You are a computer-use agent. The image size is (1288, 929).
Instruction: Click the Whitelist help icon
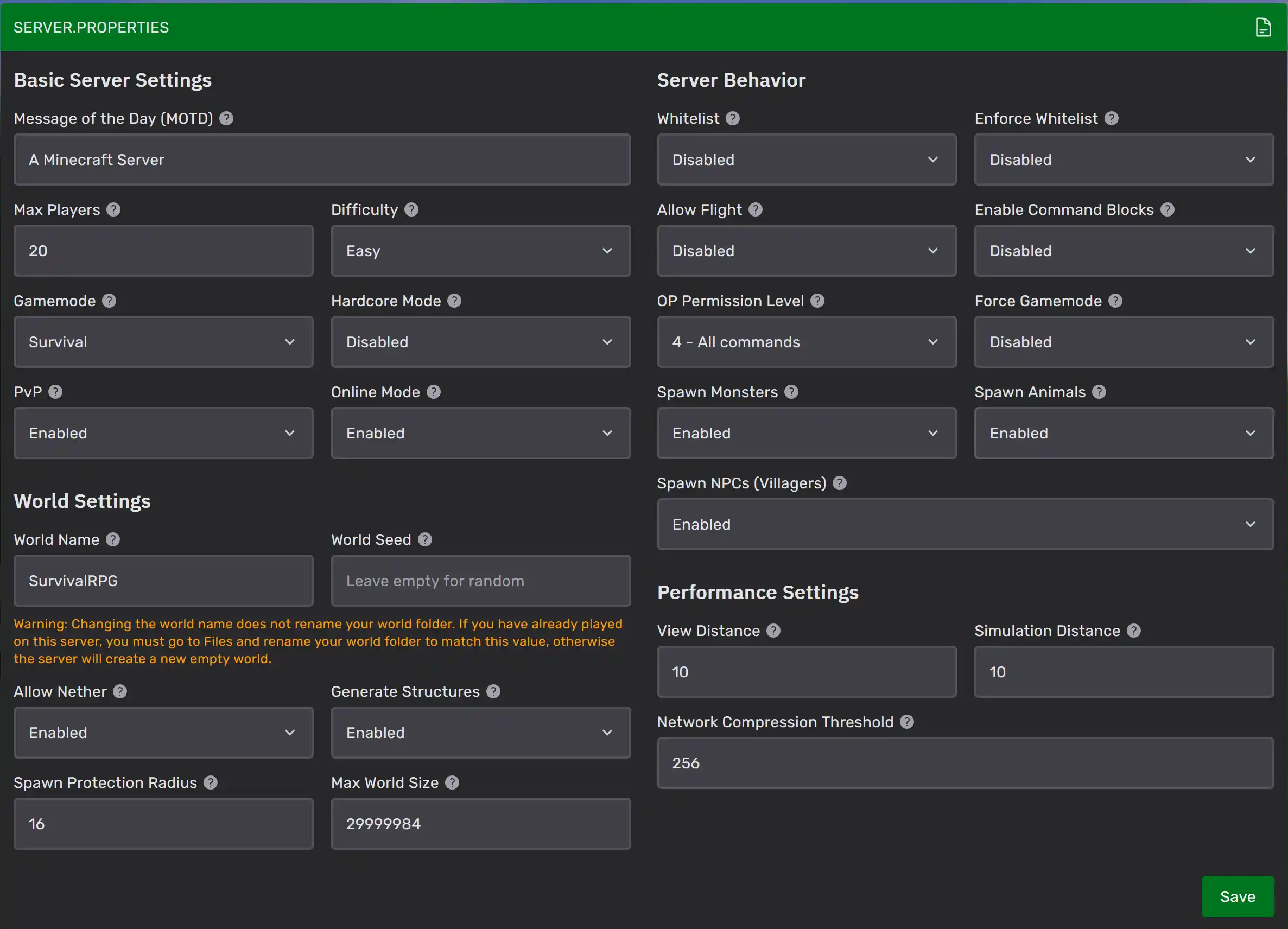pos(733,118)
